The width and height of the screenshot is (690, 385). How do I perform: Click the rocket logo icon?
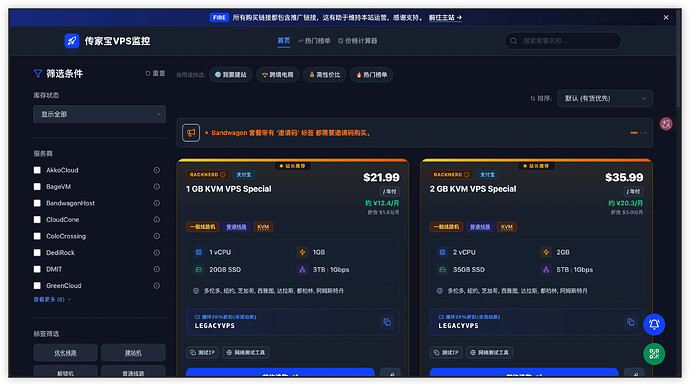click(72, 41)
